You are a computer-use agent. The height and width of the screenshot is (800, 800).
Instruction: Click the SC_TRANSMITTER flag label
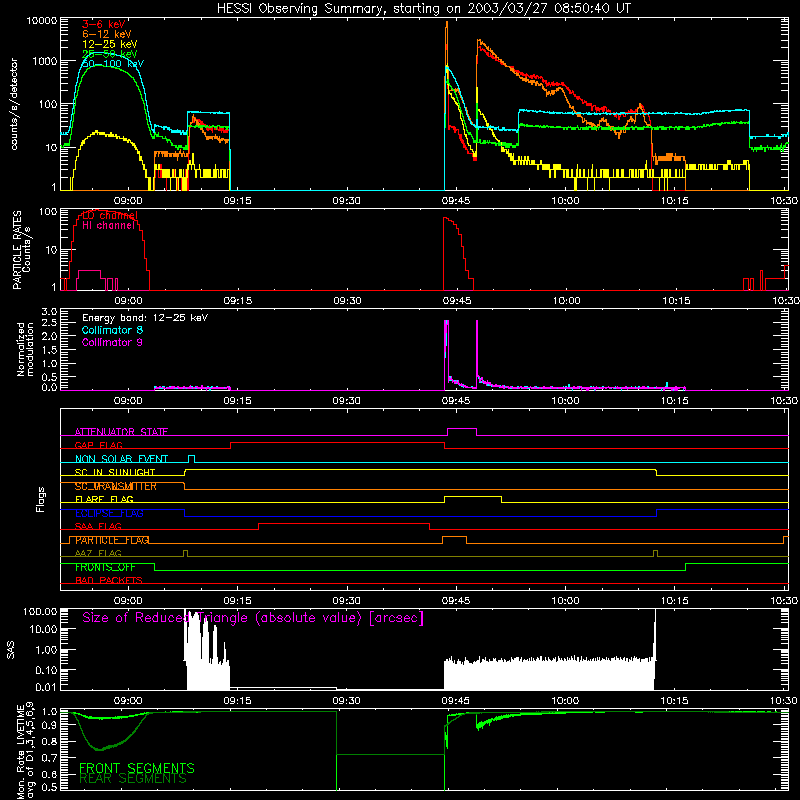click(116, 486)
